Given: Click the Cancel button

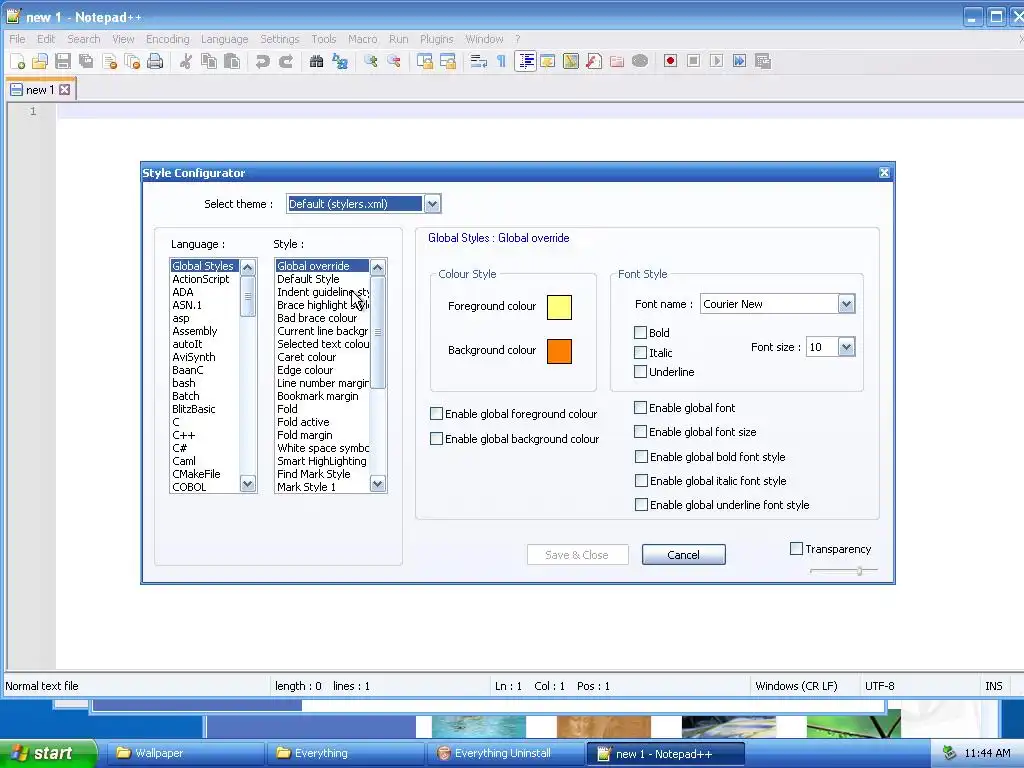Looking at the screenshot, I should tap(683, 554).
